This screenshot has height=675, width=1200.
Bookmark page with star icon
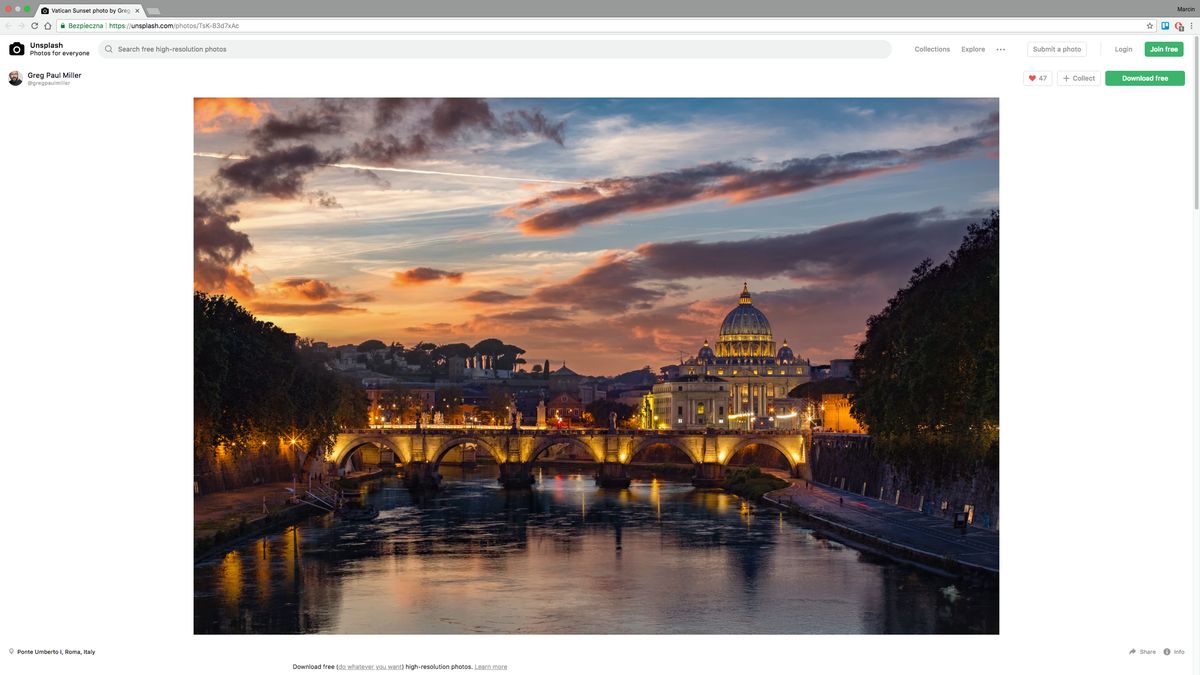coord(1150,26)
